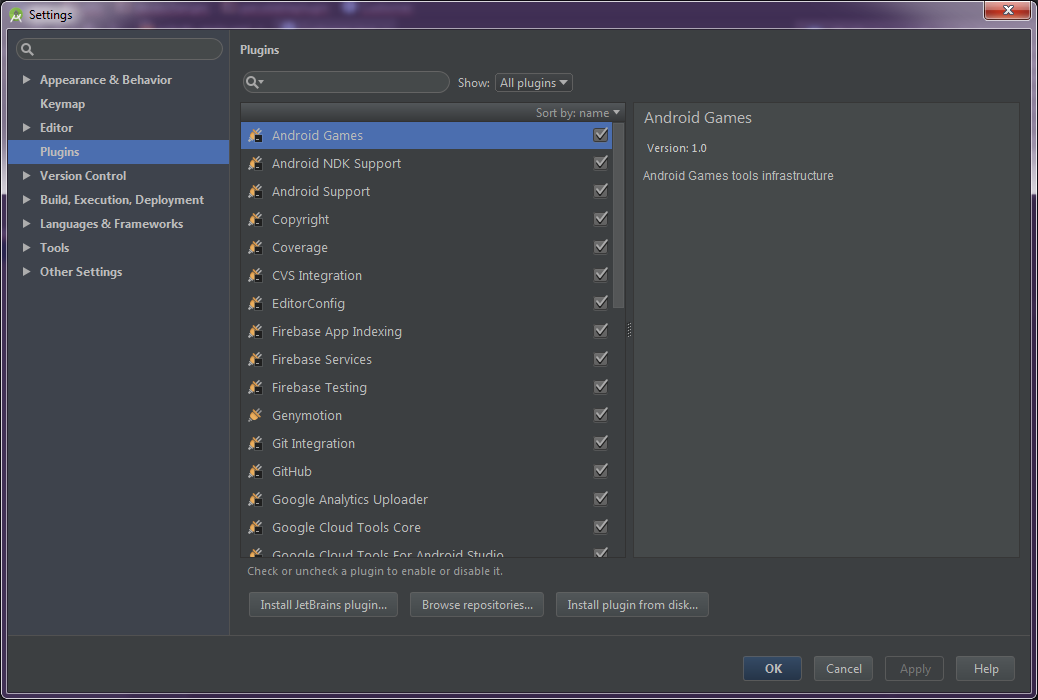Viewport: 1038px width, 700px height.
Task: Click the plugin list vertical scrollbar
Action: (619, 215)
